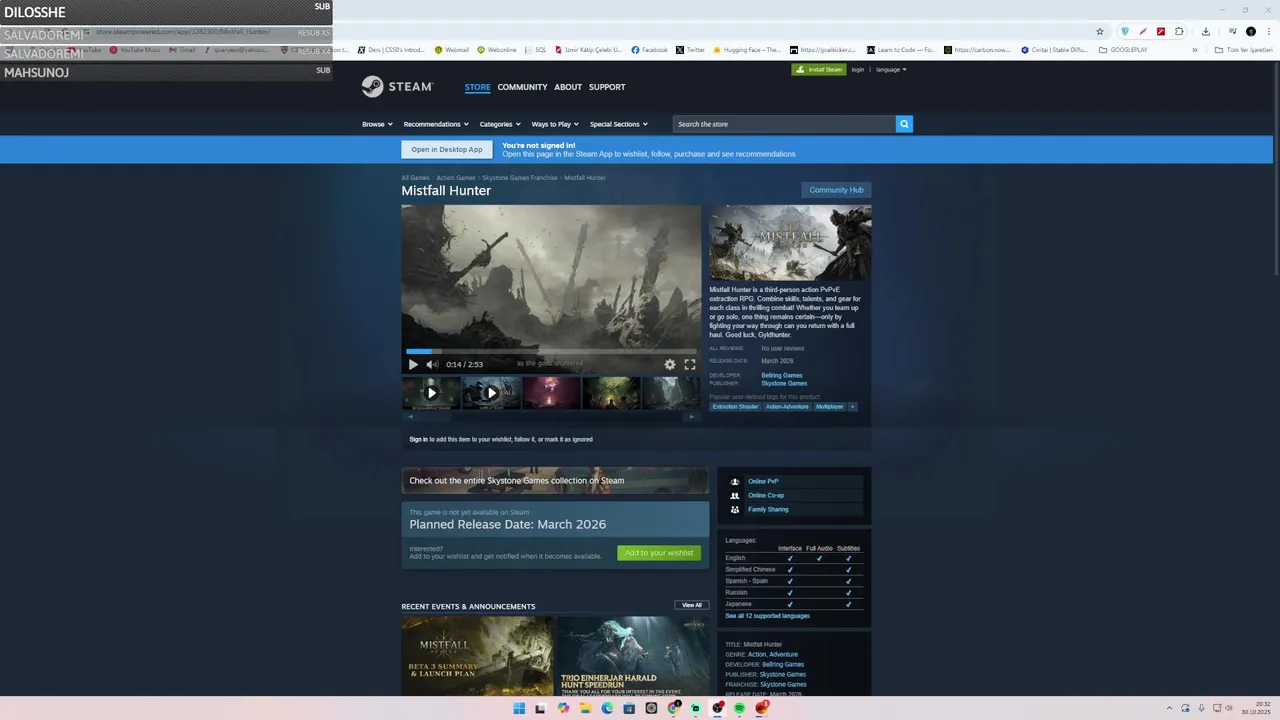The height and width of the screenshot is (720, 1280).
Task: Go to the ABOUT tab
Action: coord(568,87)
